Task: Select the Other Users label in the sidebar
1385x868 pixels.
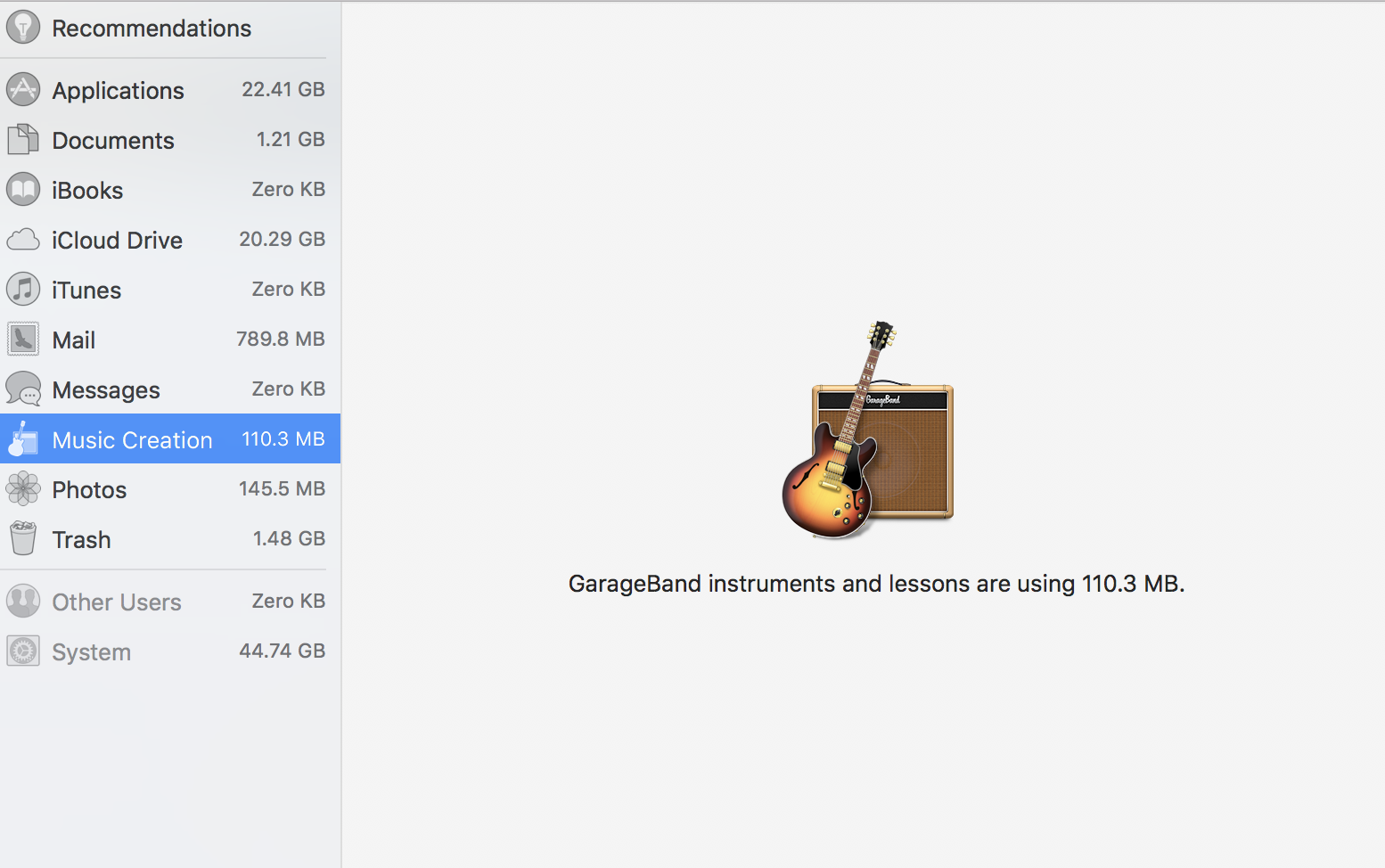Action: coord(117,602)
